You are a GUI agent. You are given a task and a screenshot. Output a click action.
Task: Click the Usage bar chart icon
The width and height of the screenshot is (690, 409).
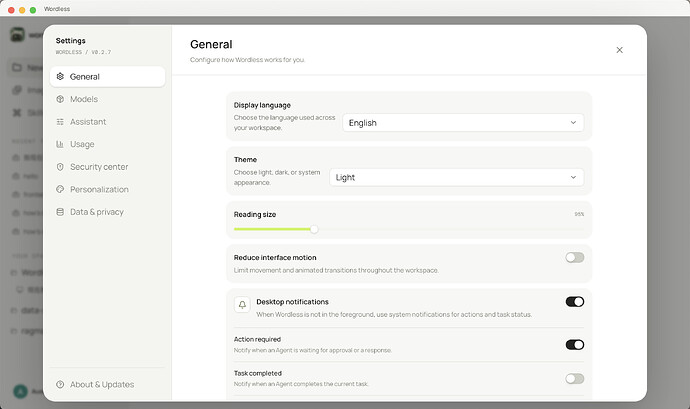(x=60, y=144)
